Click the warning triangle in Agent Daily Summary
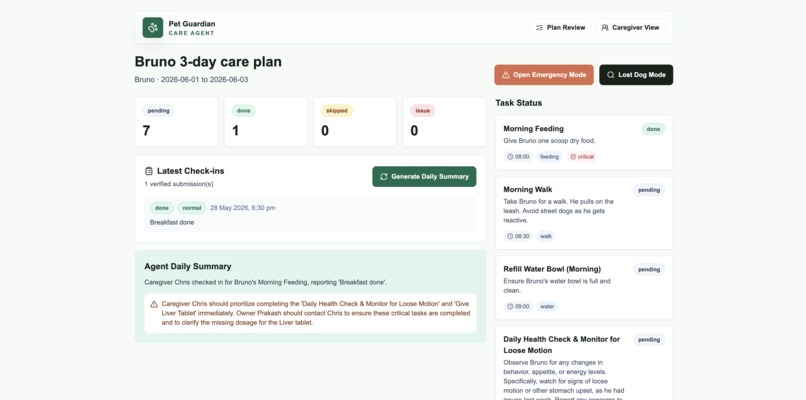 154,304
